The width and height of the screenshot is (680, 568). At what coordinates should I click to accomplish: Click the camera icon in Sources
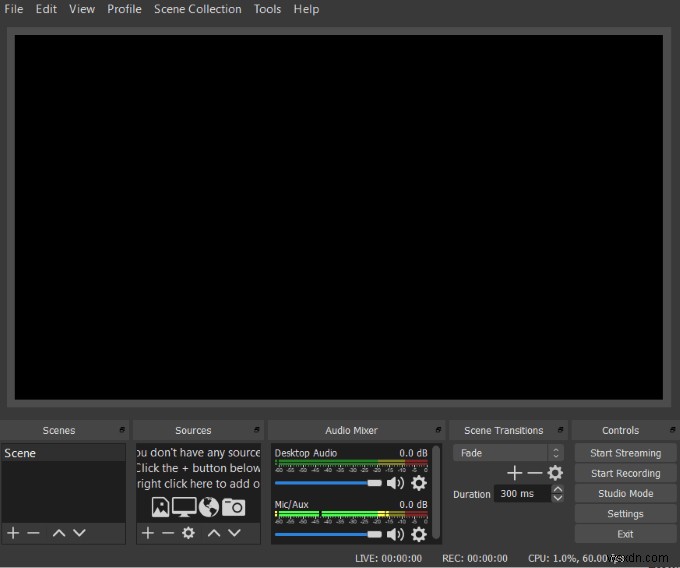(x=233, y=507)
